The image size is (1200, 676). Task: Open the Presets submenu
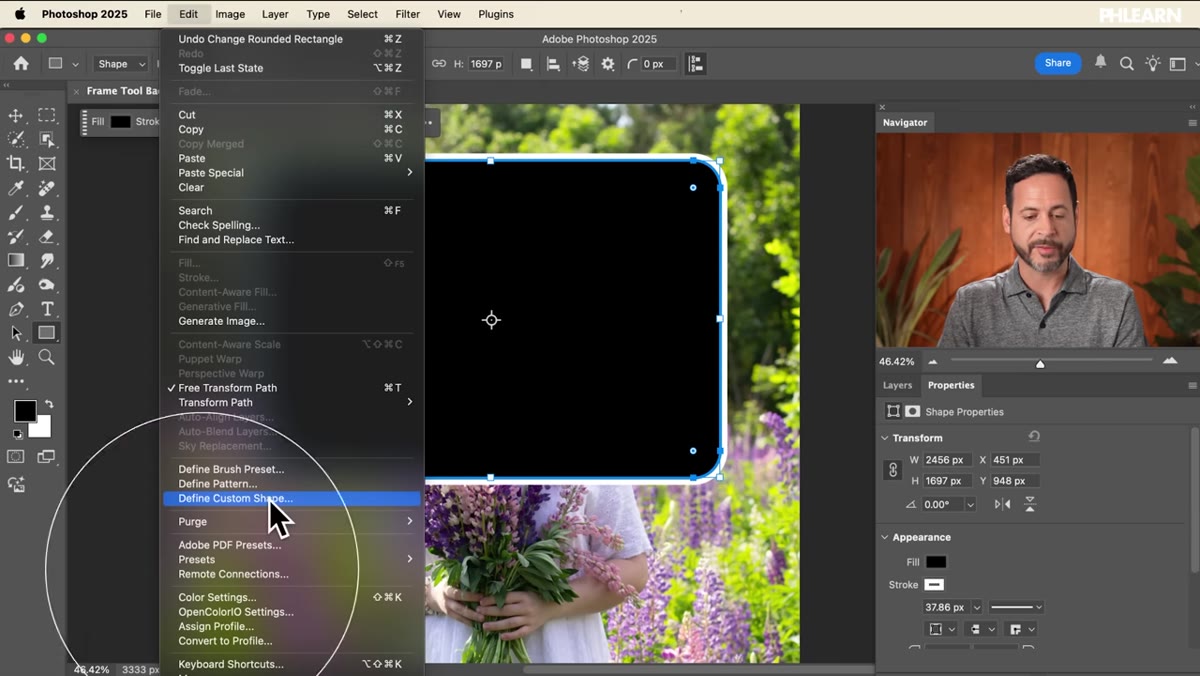click(290, 560)
